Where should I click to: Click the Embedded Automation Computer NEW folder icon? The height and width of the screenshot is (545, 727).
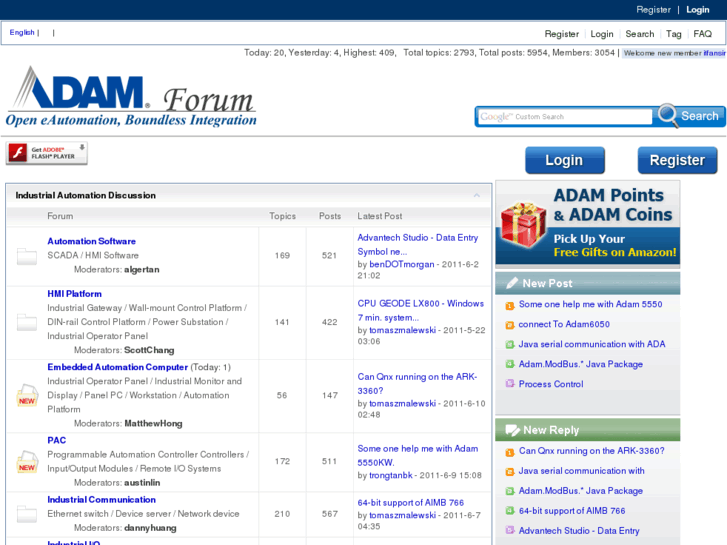tap(27, 395)
